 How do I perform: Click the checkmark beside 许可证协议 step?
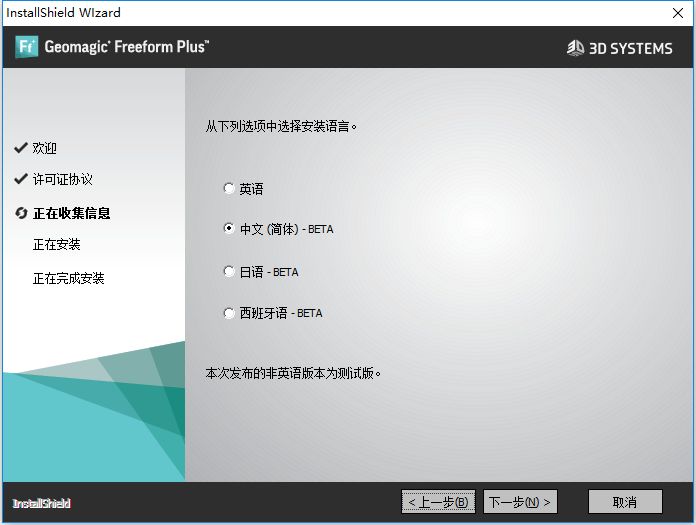click(21, 179)
